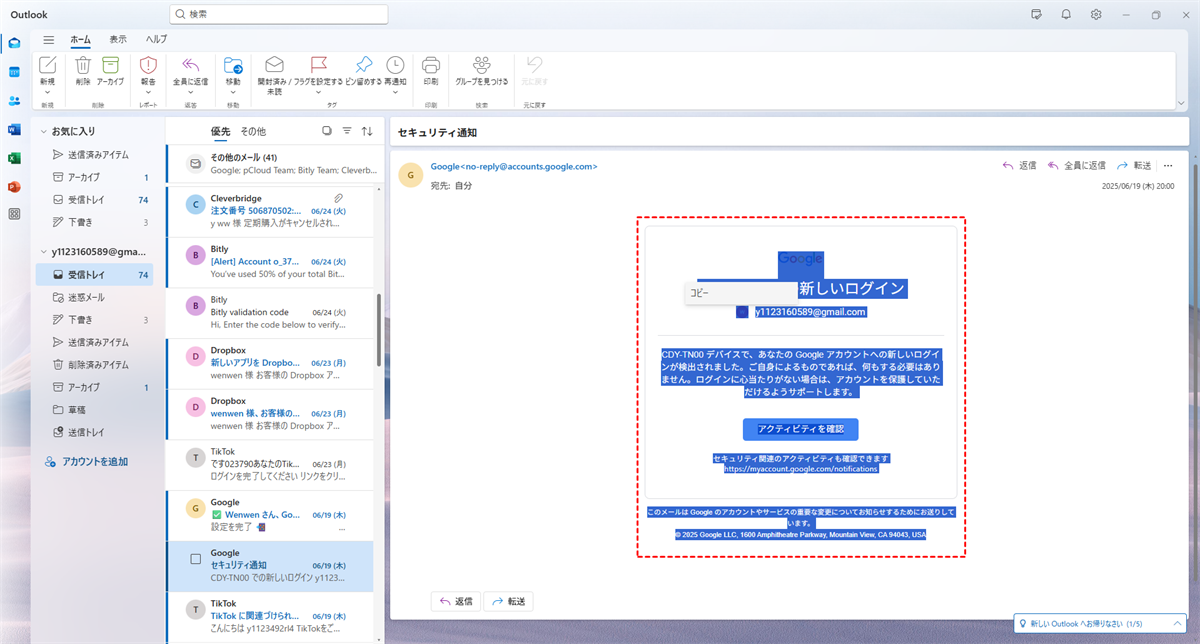
Task: Open the その他のメール (41) group
Action: (272, 163)
